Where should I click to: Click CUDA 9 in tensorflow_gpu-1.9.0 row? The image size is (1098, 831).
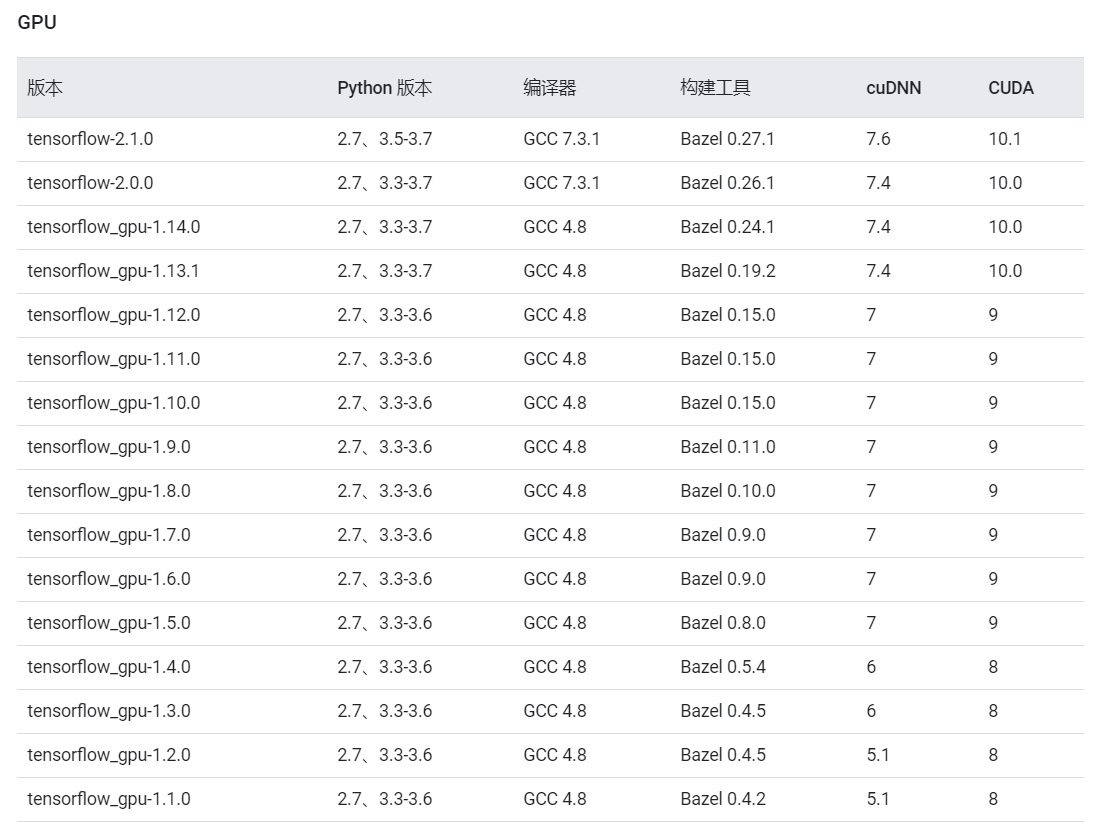(993, 447)
